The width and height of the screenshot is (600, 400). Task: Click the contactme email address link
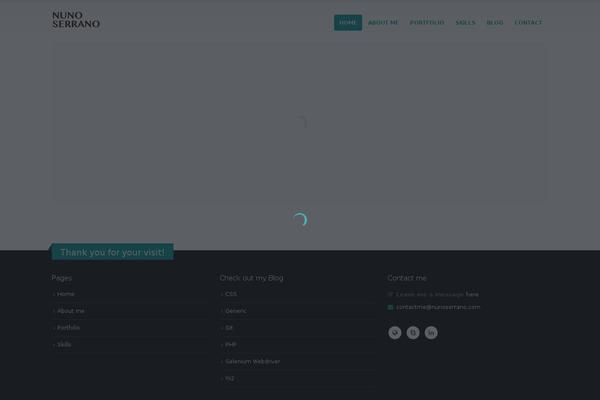coord(438,307)
